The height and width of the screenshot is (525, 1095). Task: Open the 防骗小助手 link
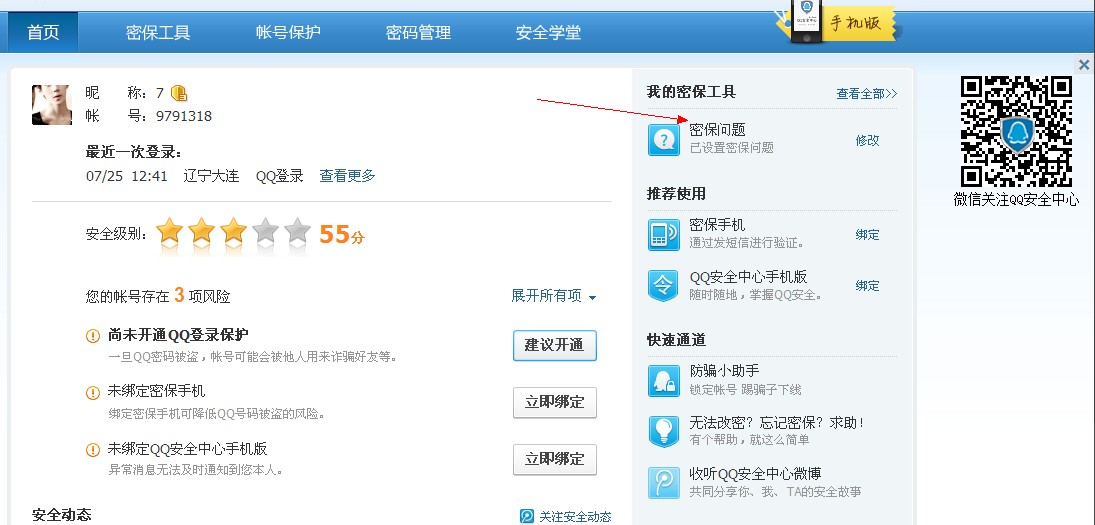[x=724, y=371]
